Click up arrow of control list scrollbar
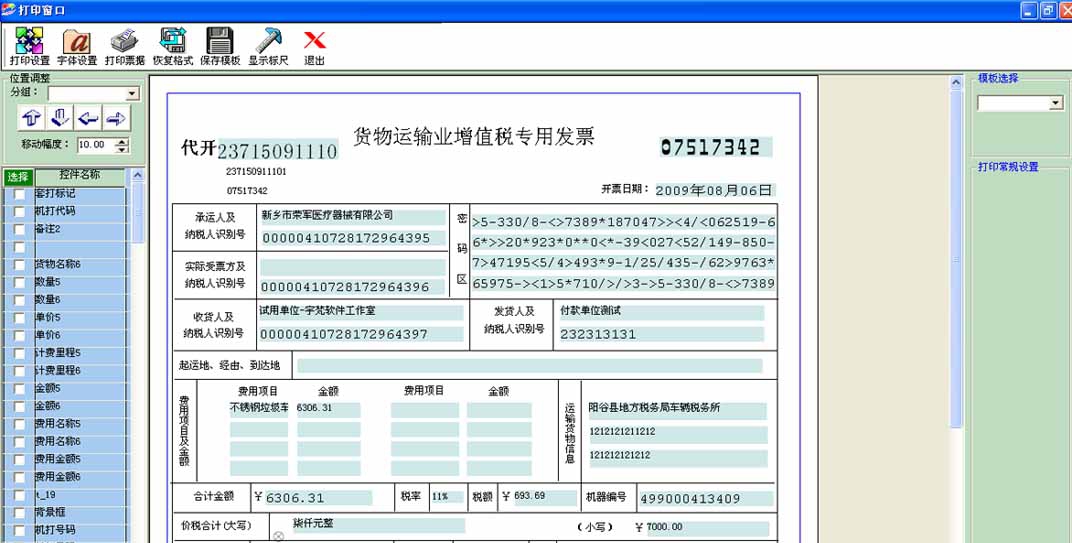1072x543 pixels. pos(137,175)
